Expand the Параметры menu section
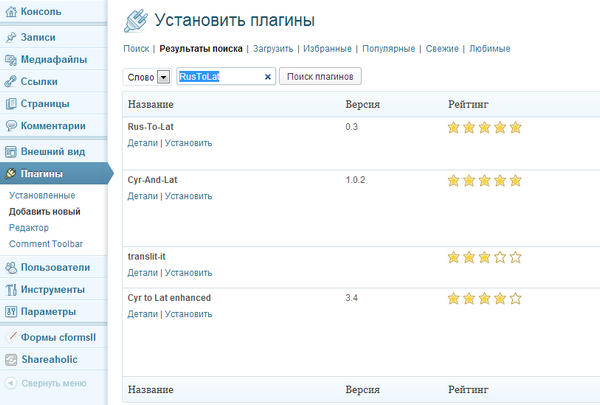 pos(52,312)
